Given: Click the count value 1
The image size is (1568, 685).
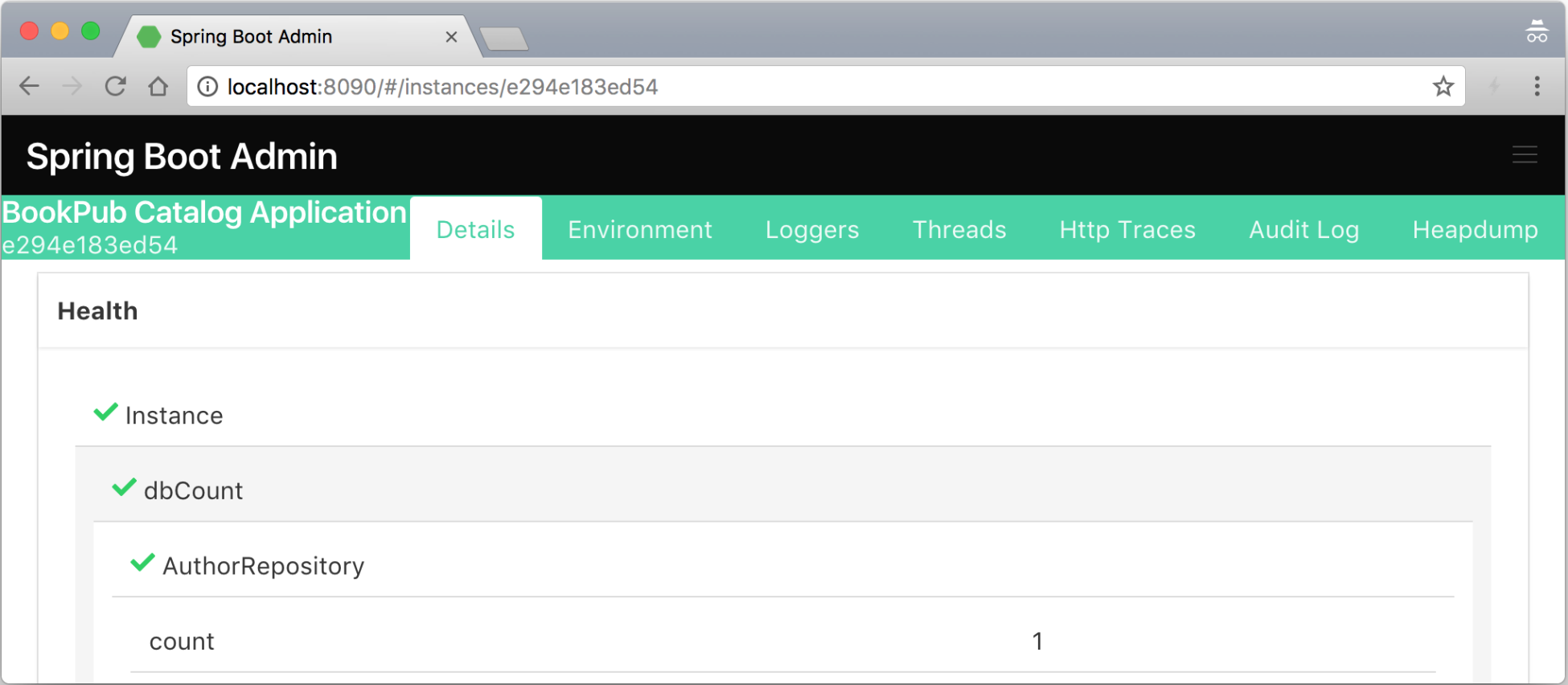Looking at the screenshot, I should 1037,642.
